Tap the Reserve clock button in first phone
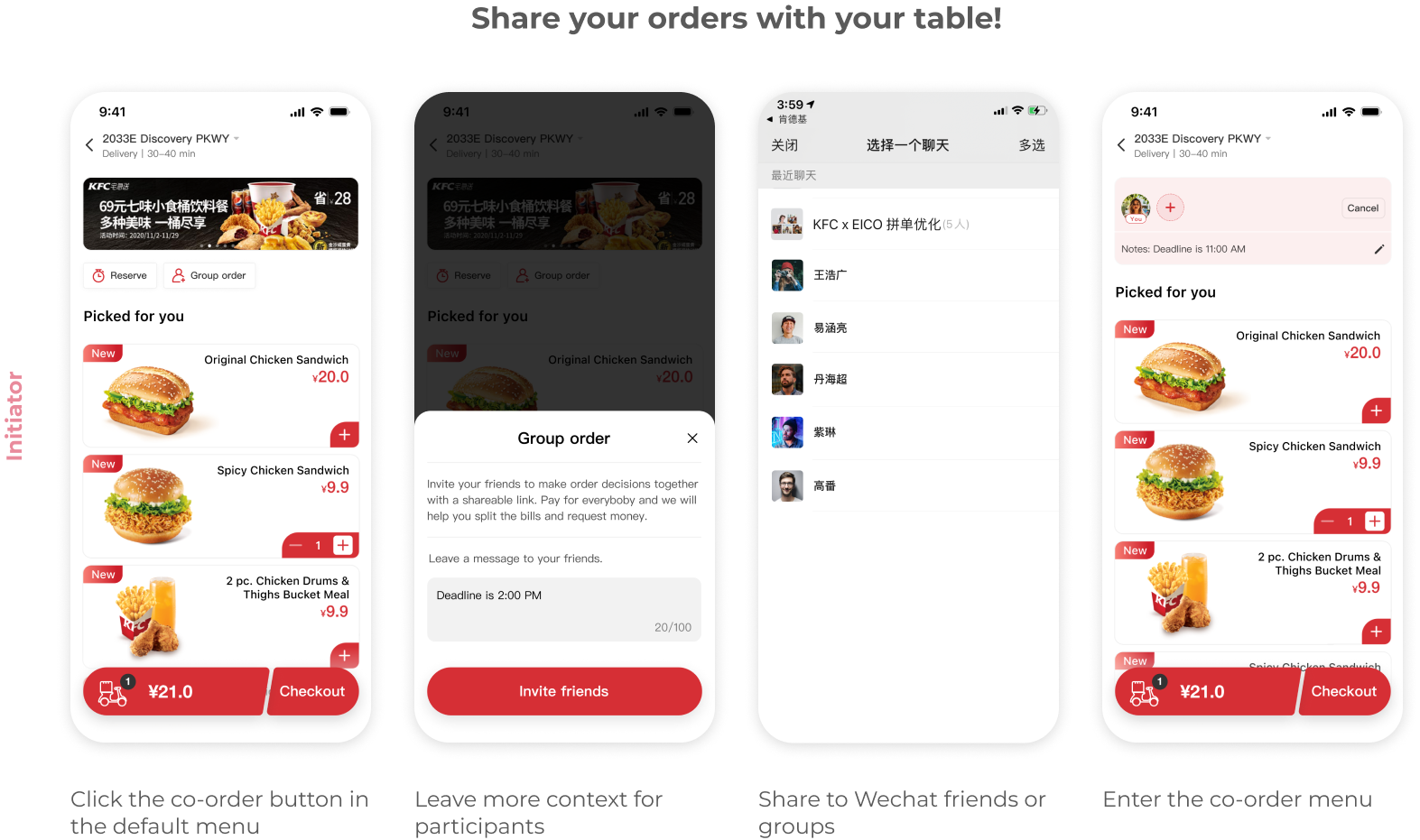Viewport: 1420px width, 840px height. pos(120,275)
